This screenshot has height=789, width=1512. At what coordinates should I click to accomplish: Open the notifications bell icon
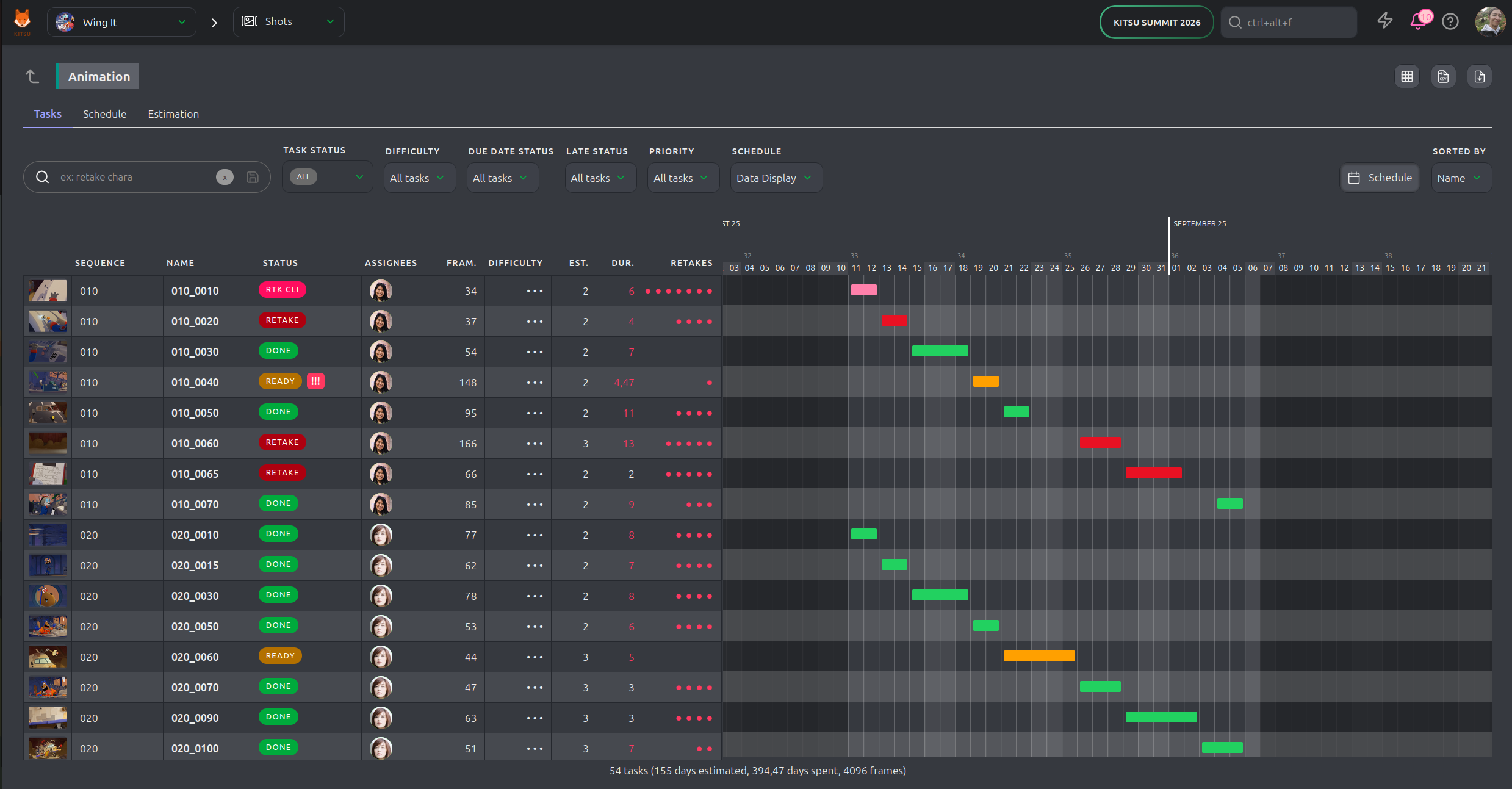[x=1418, y=22]
